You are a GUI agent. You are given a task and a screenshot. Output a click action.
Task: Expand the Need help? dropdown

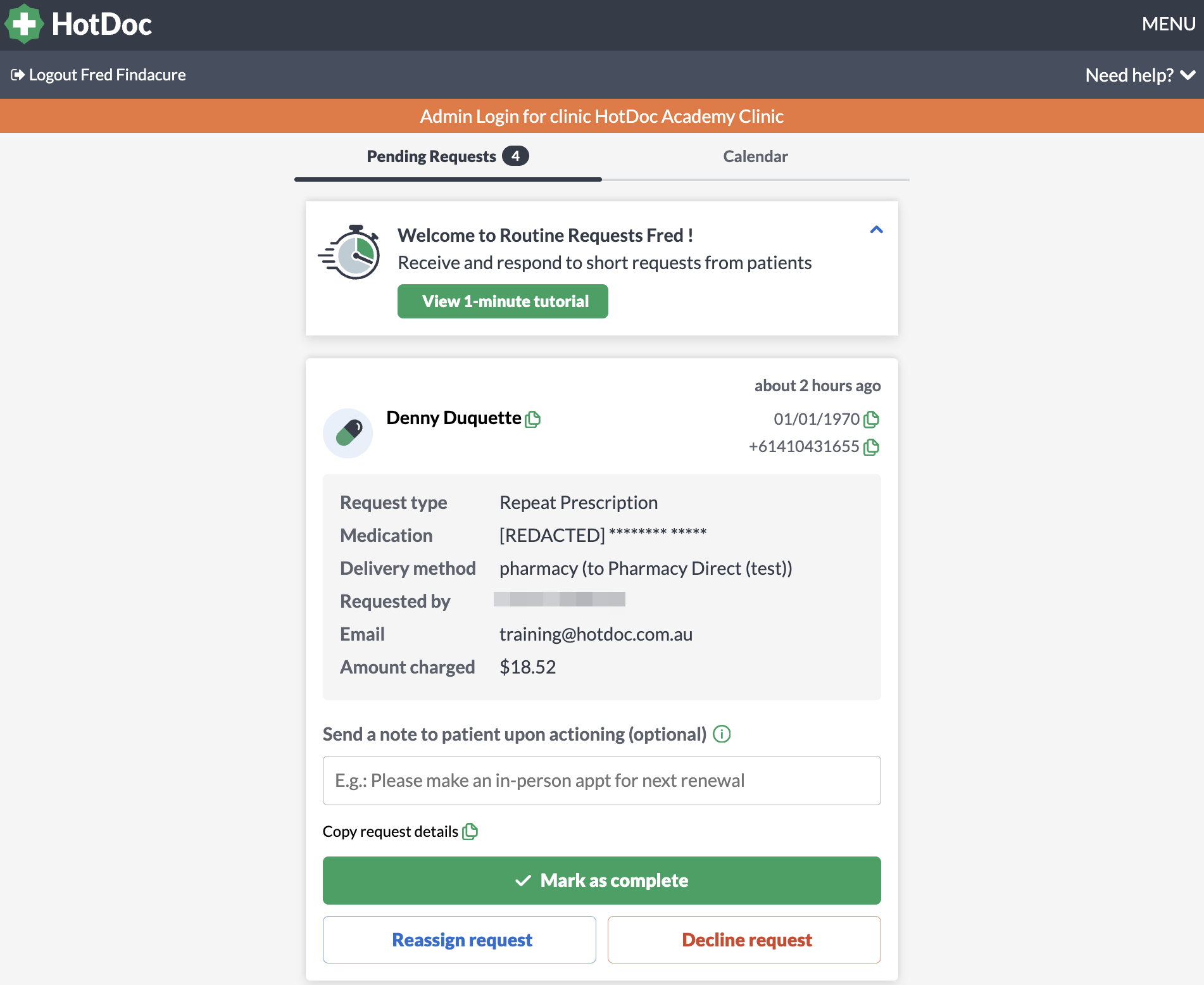tap(1140, 75)
